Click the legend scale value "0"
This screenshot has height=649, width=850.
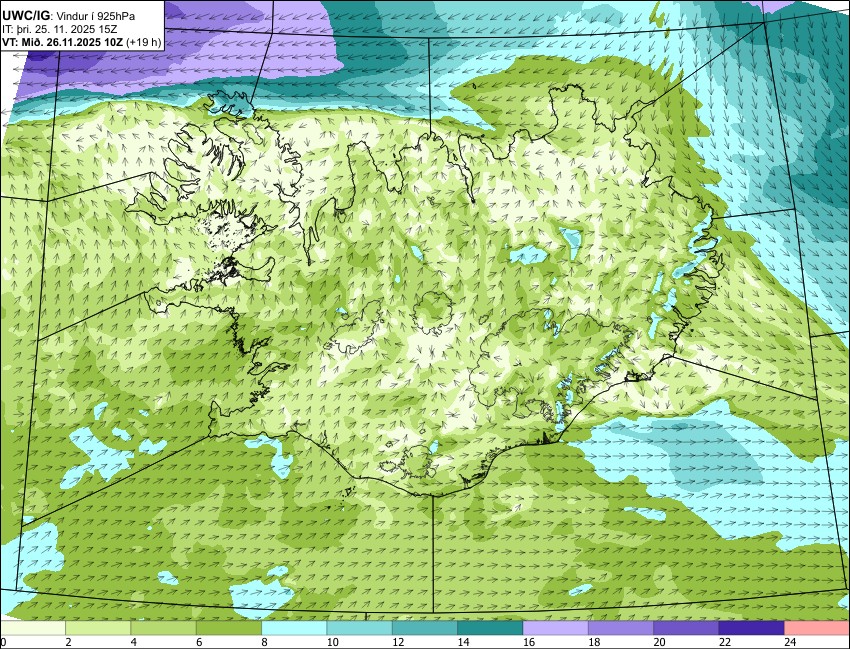3,642
